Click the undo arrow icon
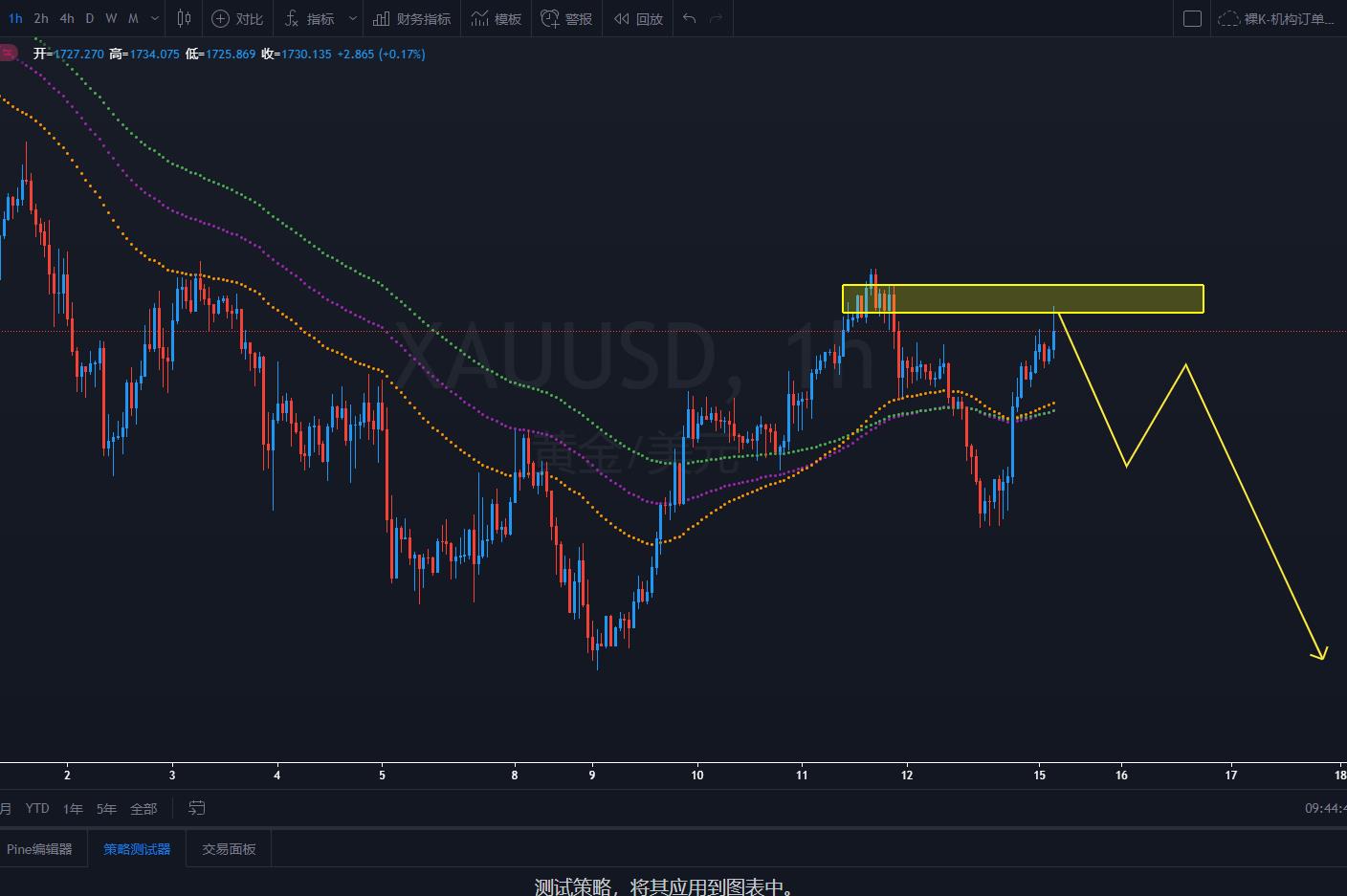This screenshot has height=896, width=1347. coord(689,18)
